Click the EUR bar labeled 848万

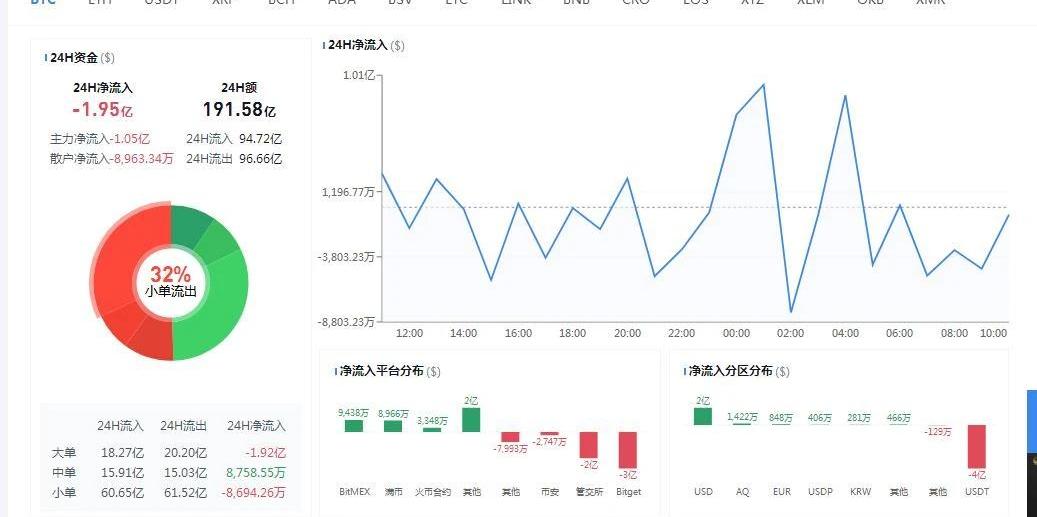782,425
